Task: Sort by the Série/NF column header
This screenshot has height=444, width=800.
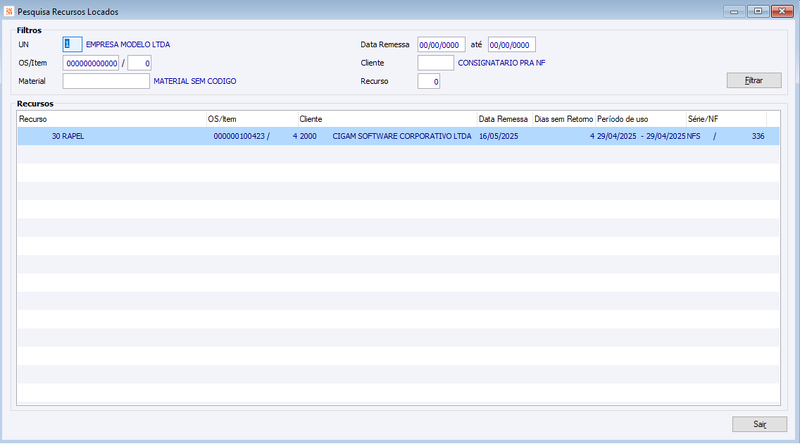Action: tap(726, 119)
